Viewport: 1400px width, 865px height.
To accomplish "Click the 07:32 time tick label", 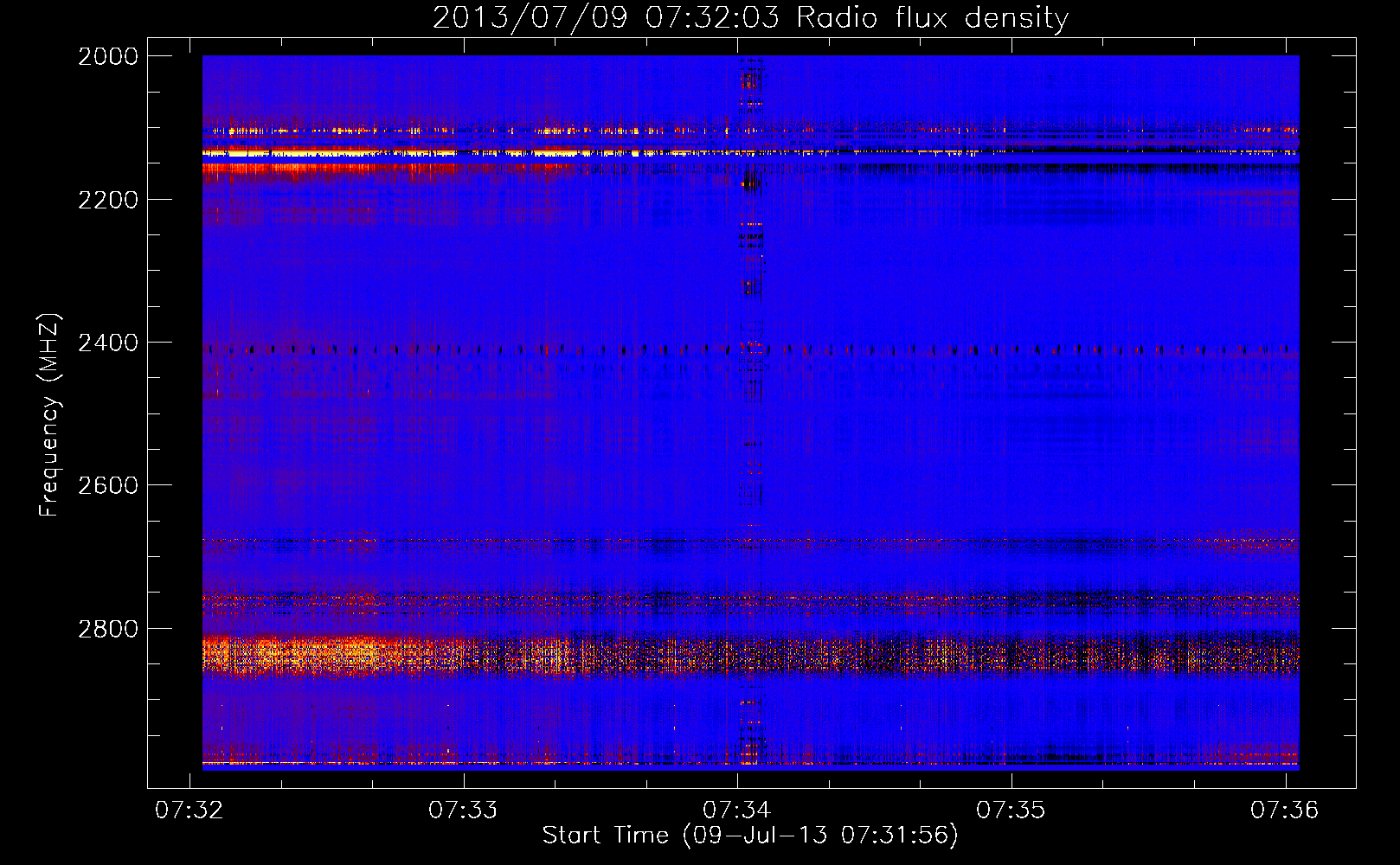I will tap(189, 810).
